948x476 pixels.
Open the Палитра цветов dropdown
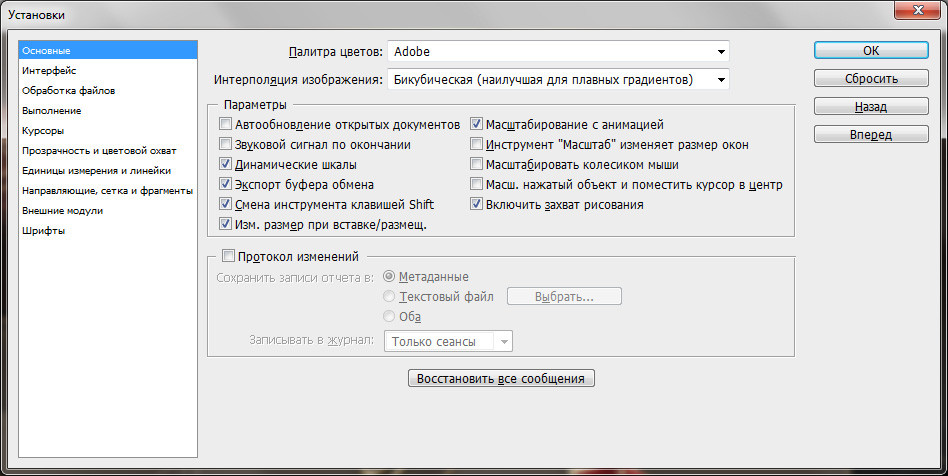coord(558,51)
